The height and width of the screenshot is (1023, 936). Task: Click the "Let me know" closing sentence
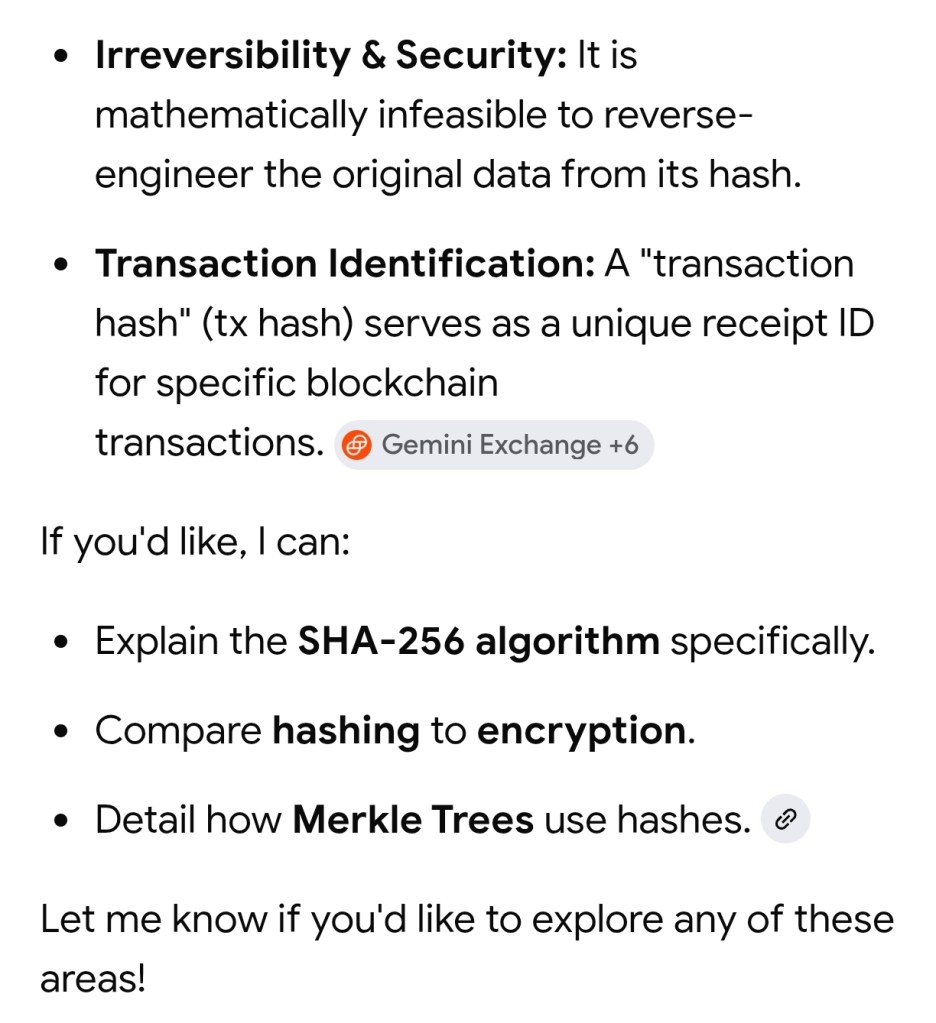(x=466, y=919)
